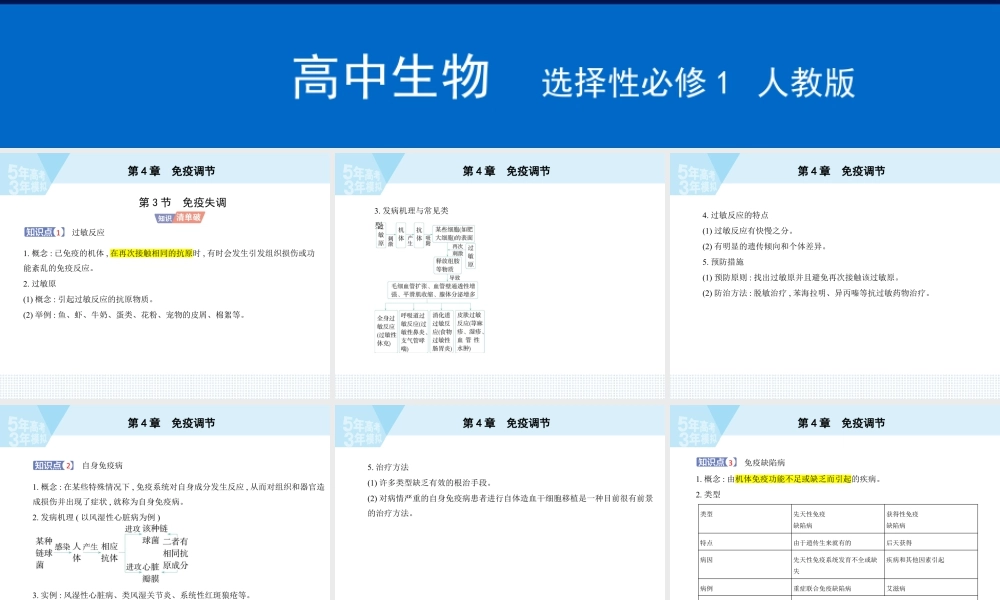This screenshot has width=1000, height=600.
Task: Click the table cell 重症联合免疫缺陷病
Action: [x=837, y=588]
